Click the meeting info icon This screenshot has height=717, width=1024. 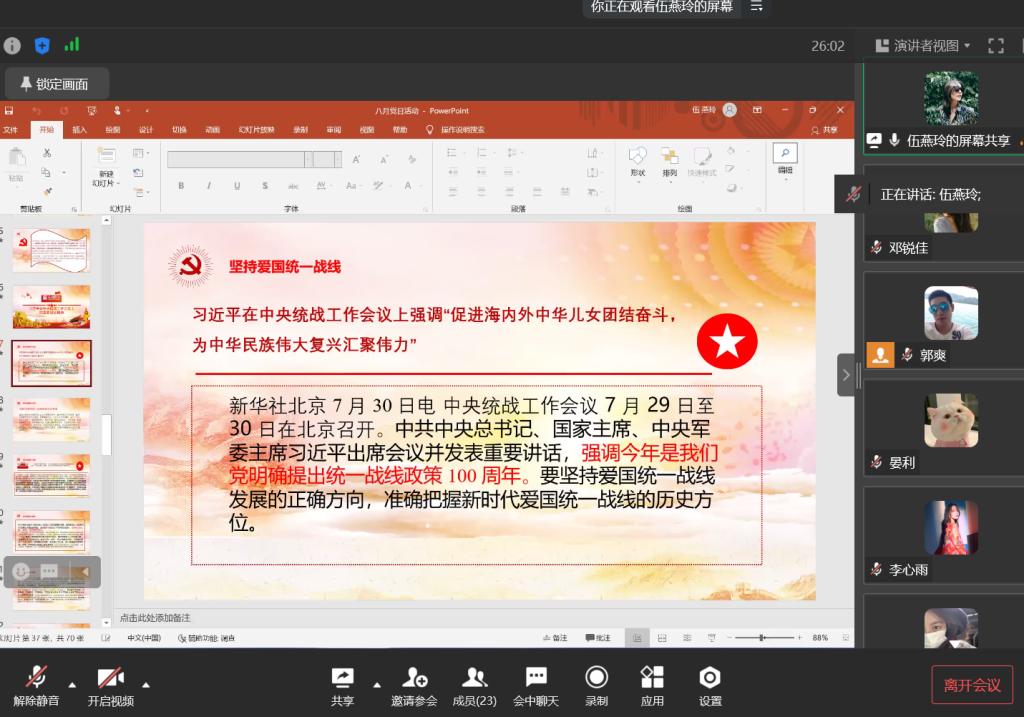click(x=12, y=45)
